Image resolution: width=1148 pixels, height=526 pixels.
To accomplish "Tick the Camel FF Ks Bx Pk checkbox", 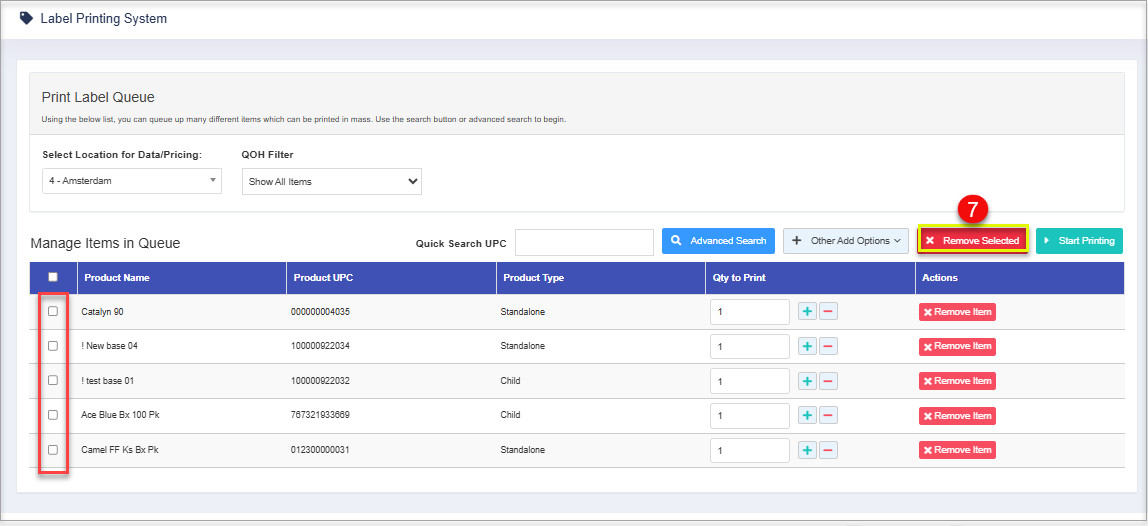I will pyautogui.click(x=53, y=450).
